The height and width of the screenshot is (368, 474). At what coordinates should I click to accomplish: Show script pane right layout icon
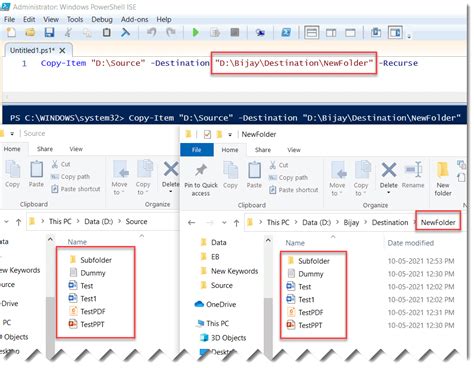click(331, 33)
